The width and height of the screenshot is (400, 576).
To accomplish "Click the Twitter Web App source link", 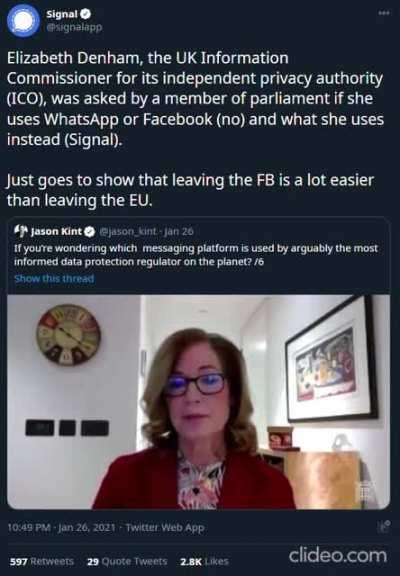I will tap(165, 528).
